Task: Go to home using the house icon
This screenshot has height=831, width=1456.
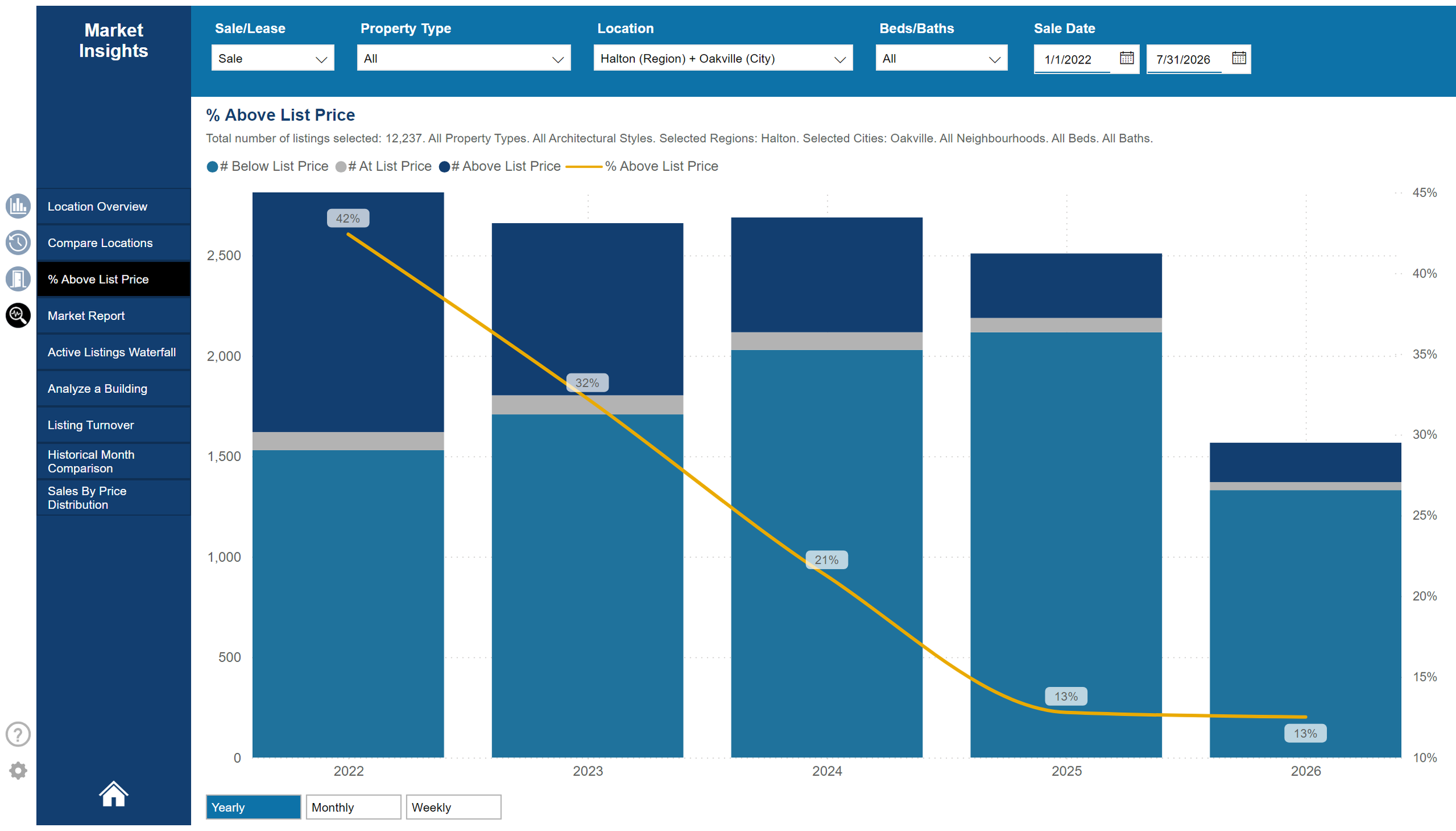Action: tap(114, 794)
